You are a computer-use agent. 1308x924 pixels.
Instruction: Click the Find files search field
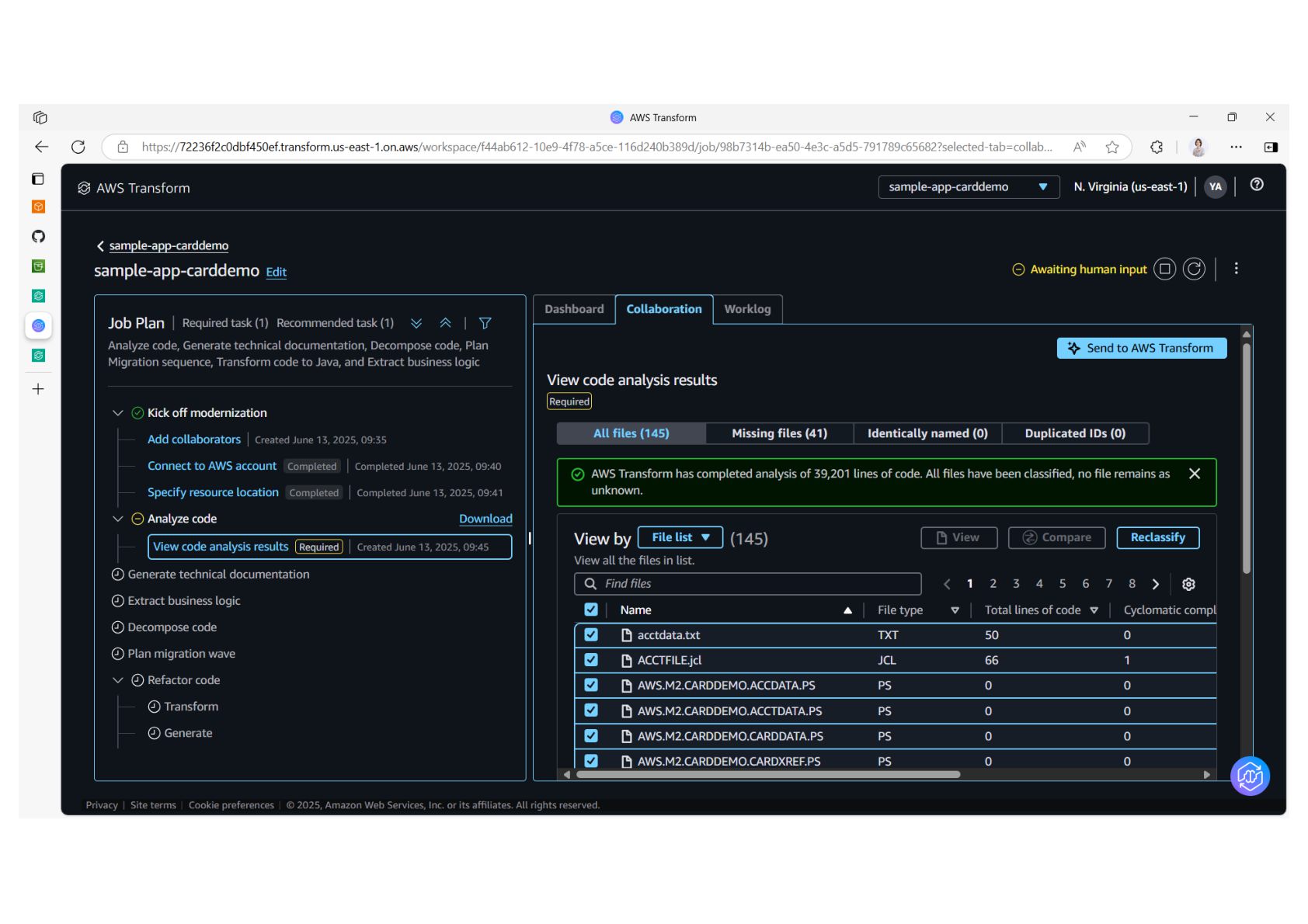[x=747, y=584]
